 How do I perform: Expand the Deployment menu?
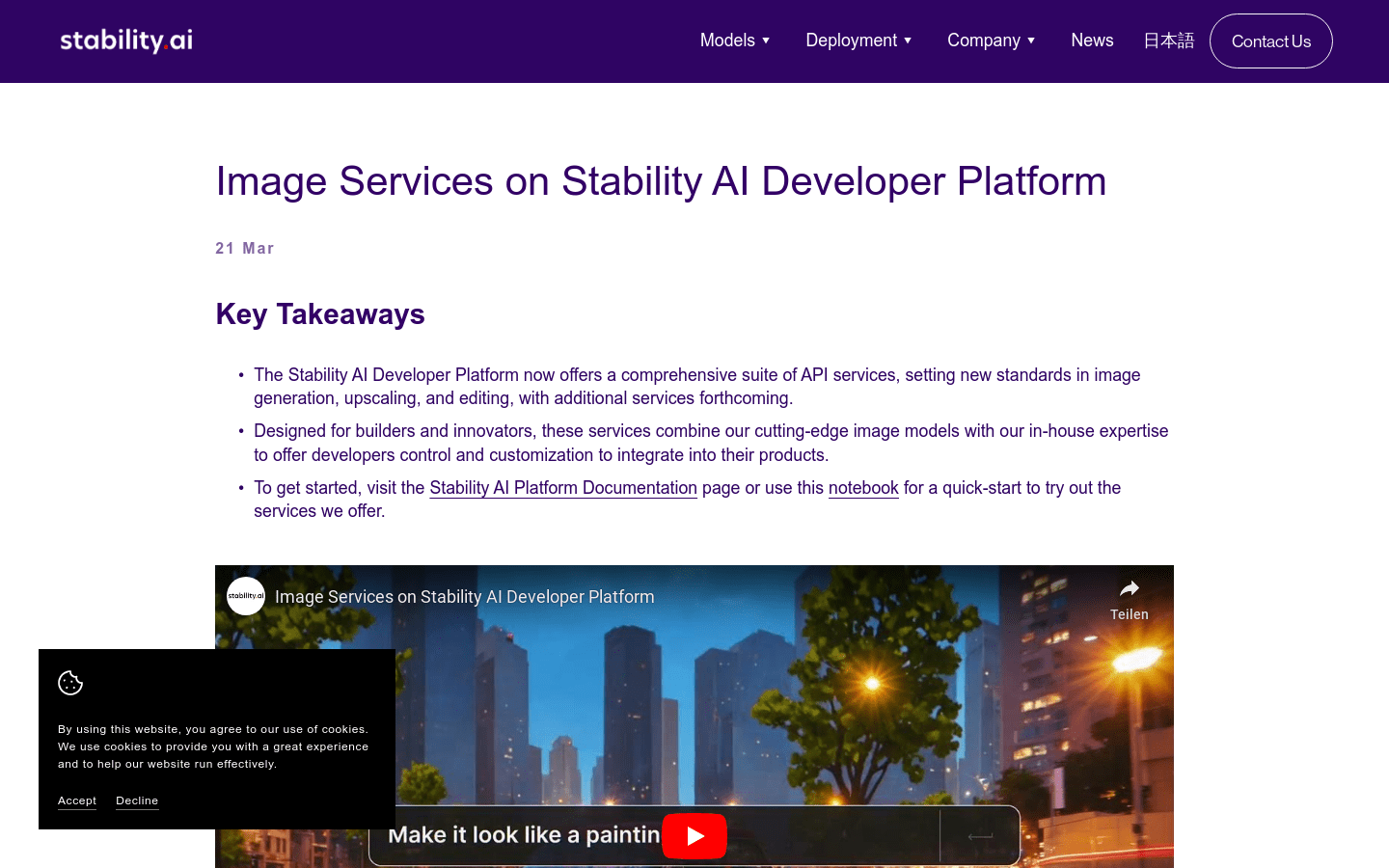tap(858, 41)
